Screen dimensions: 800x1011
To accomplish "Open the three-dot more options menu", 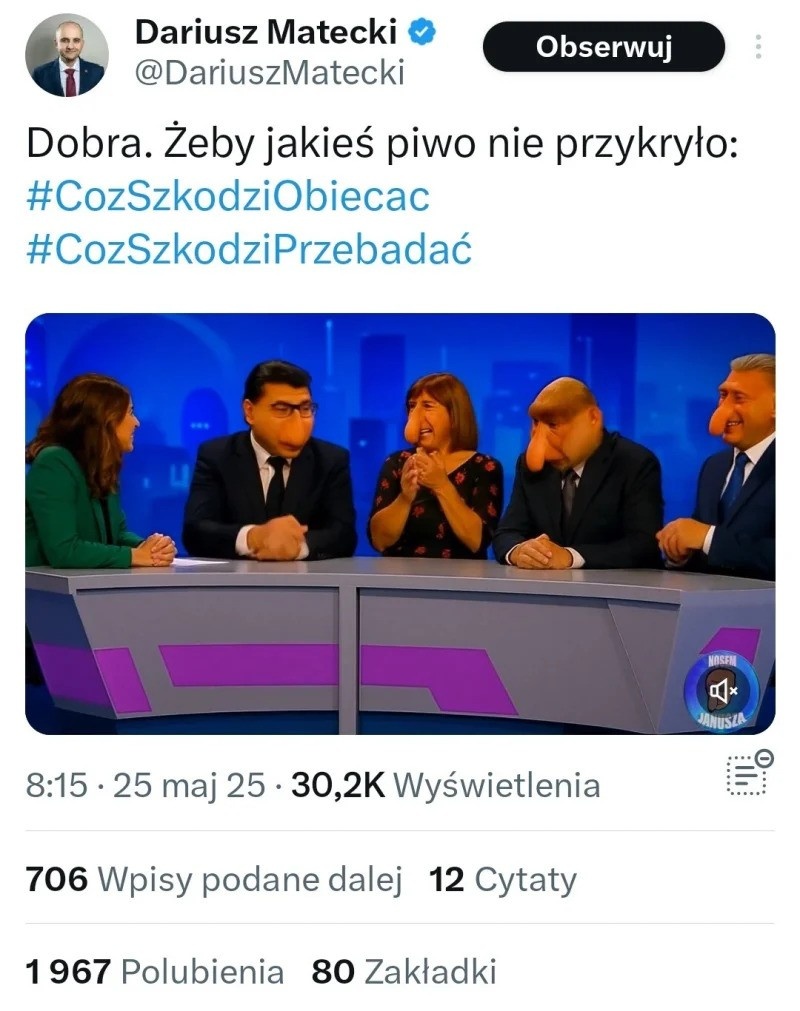I will 758,46.
